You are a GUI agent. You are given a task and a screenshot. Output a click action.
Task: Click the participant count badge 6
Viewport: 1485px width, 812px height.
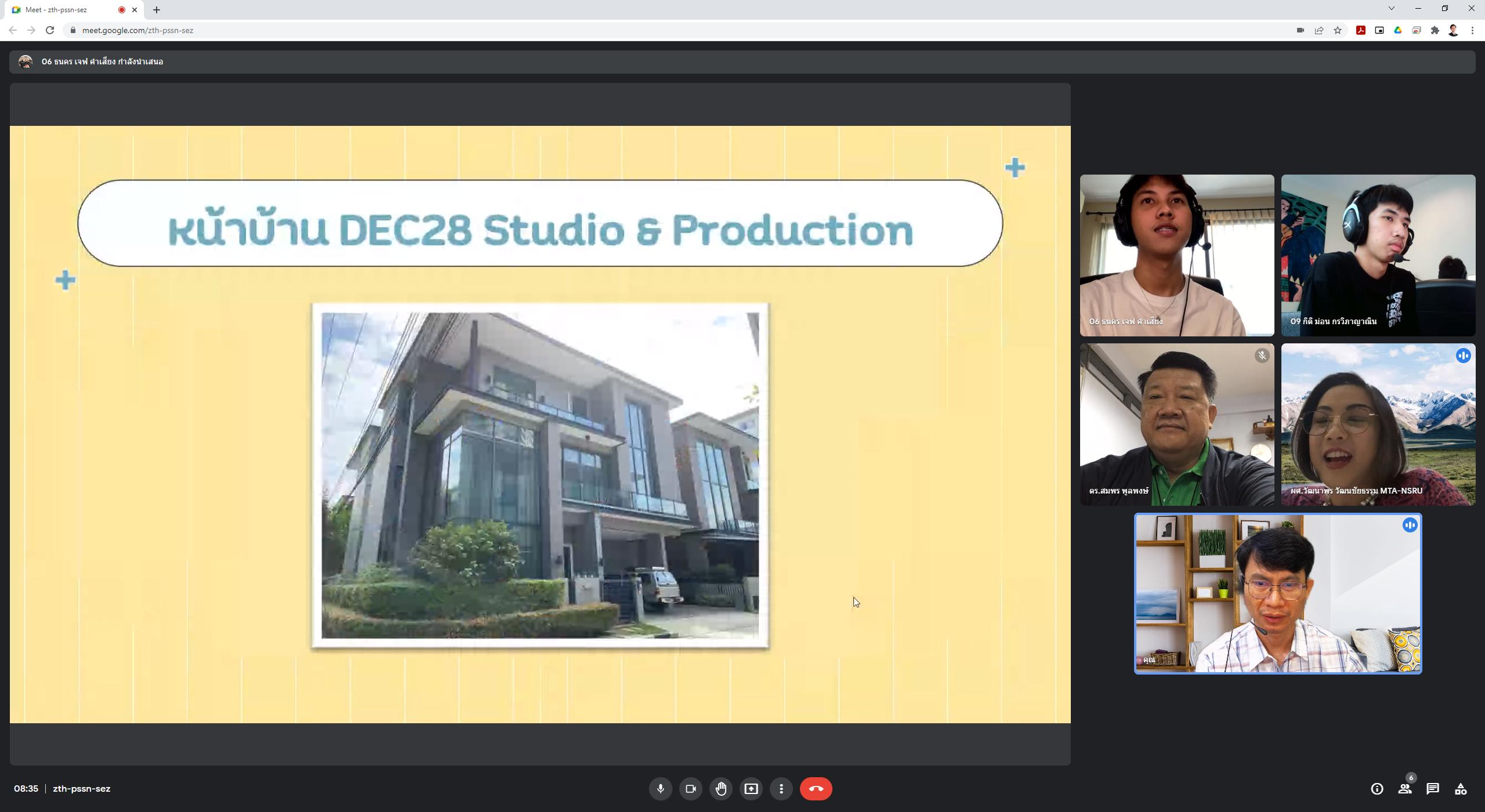tap(1411, 778)
